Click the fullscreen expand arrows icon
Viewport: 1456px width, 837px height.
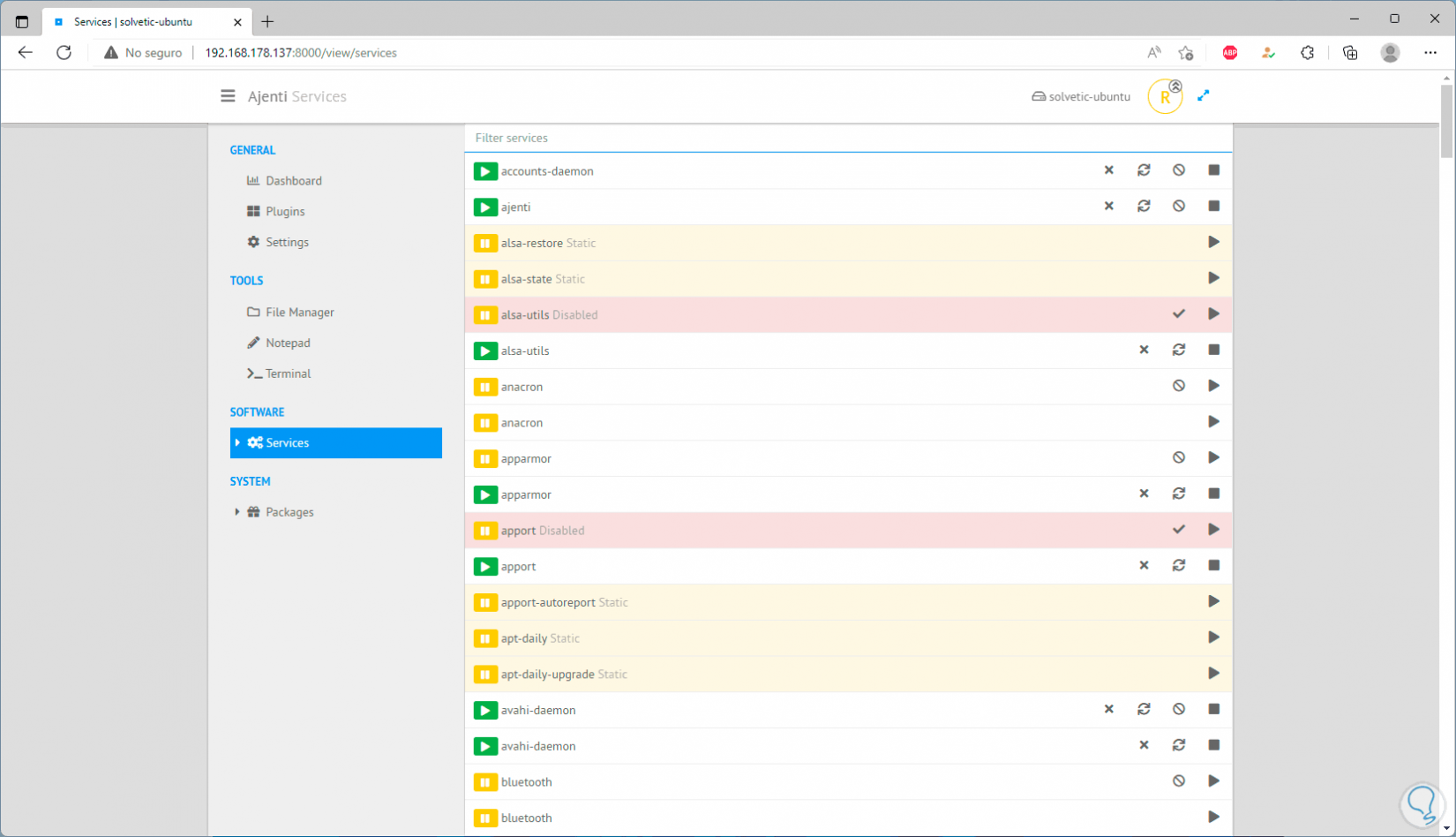(1203, 96)
